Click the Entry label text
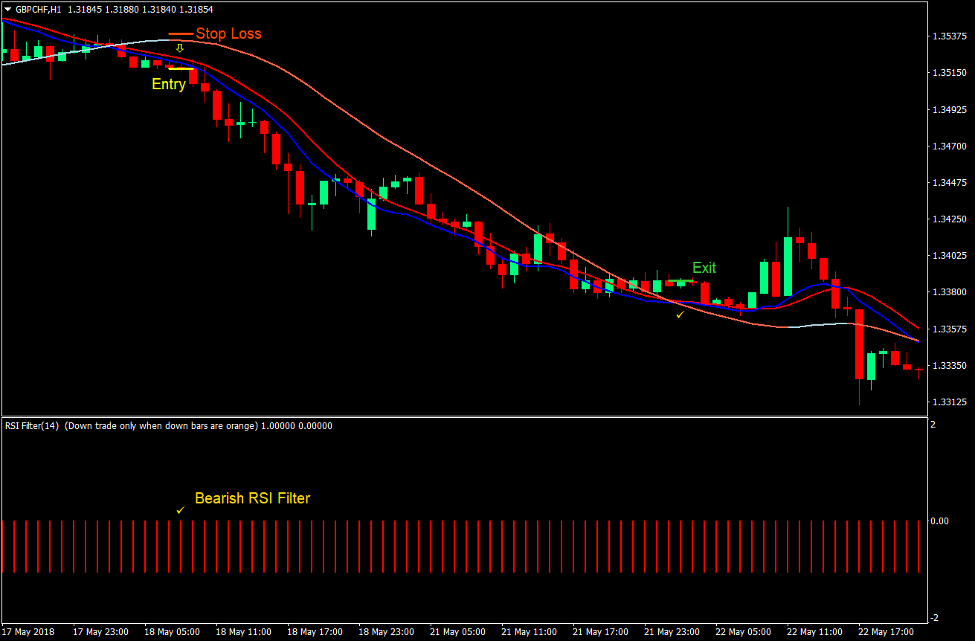 tap(168, 84)
